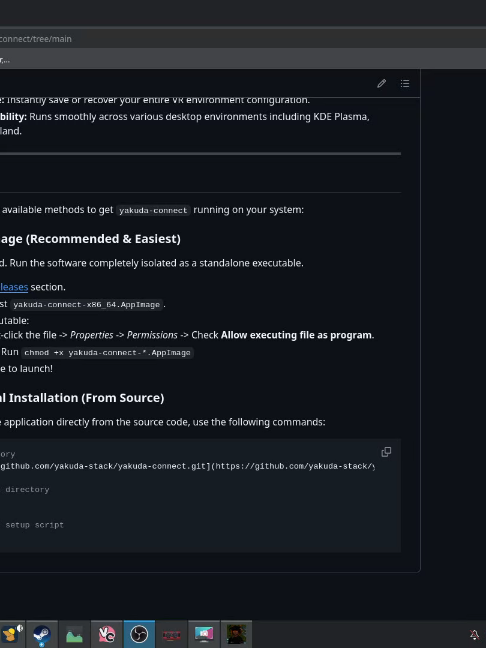
Task: Click the muted notifications bell in tray
Action: click(475, 634)
